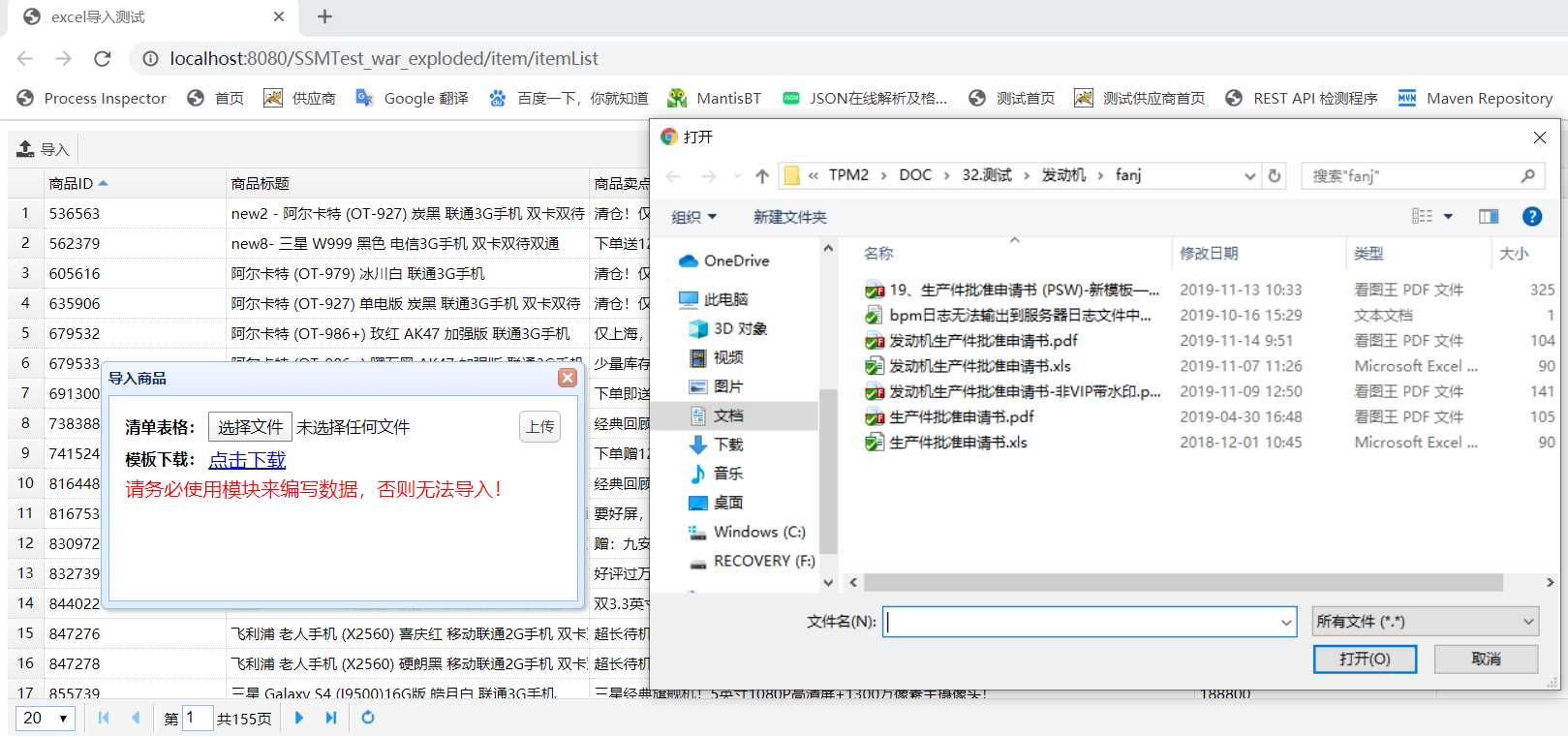Open the address path history dropdown

(1249, 175)
